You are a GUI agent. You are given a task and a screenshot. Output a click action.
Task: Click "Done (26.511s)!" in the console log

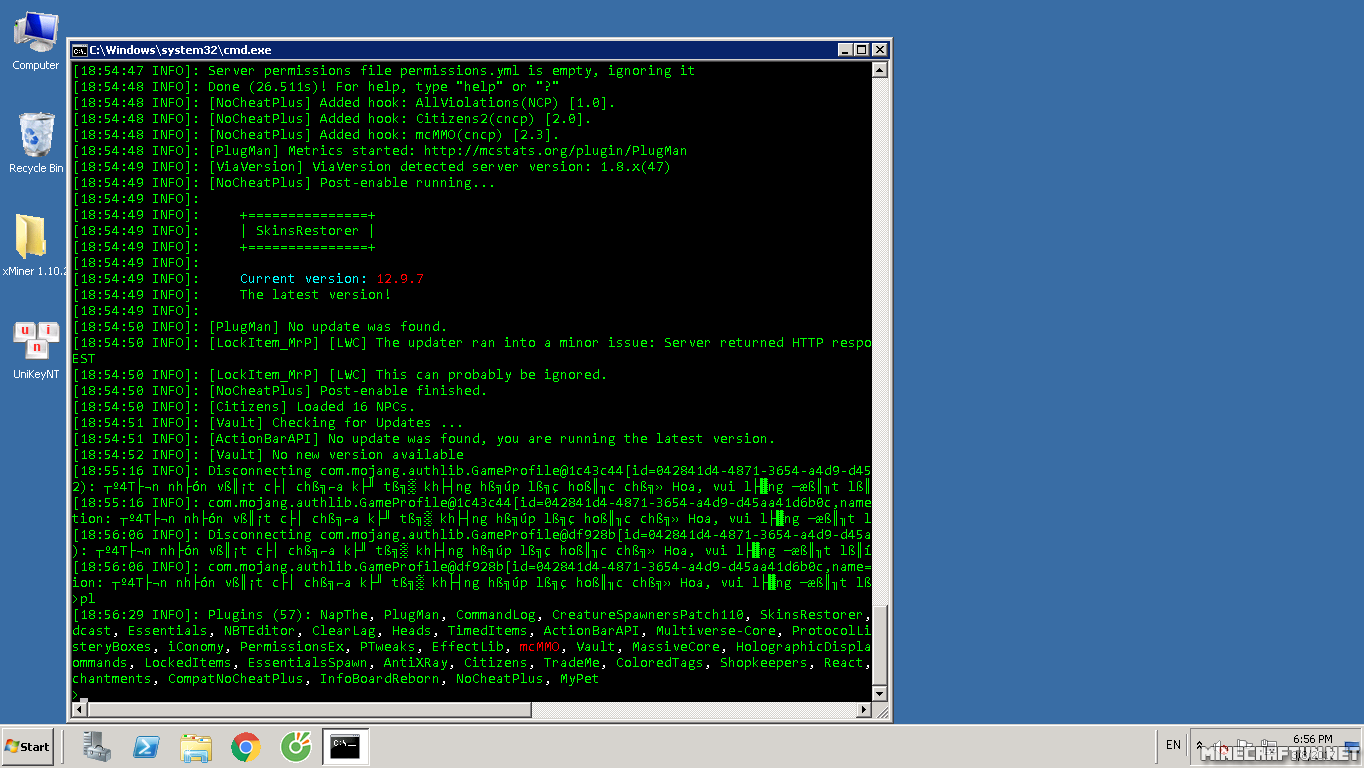click(x=268, y=87)
